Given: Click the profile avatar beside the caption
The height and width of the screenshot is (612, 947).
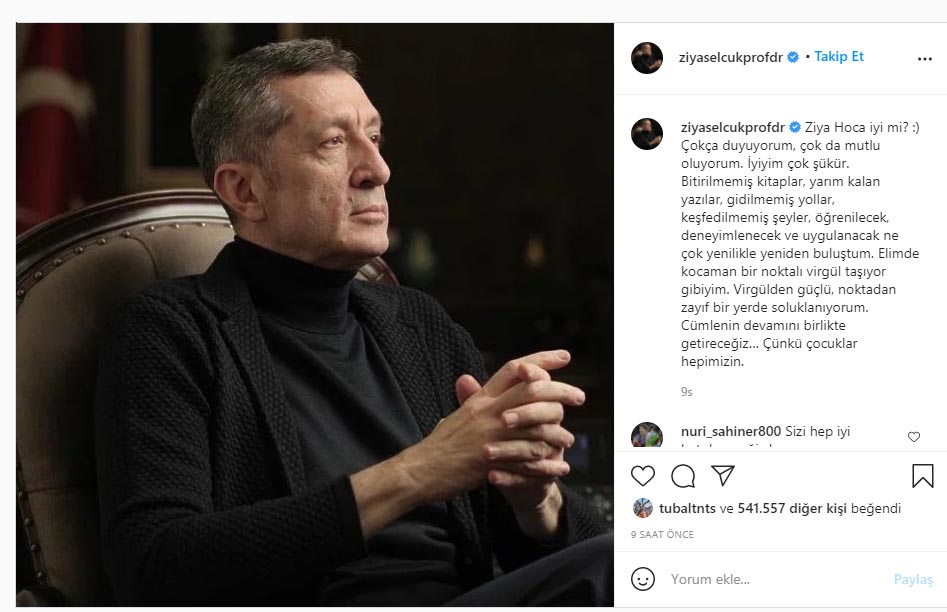Looking at the screenshot, I should pos(647,134).
